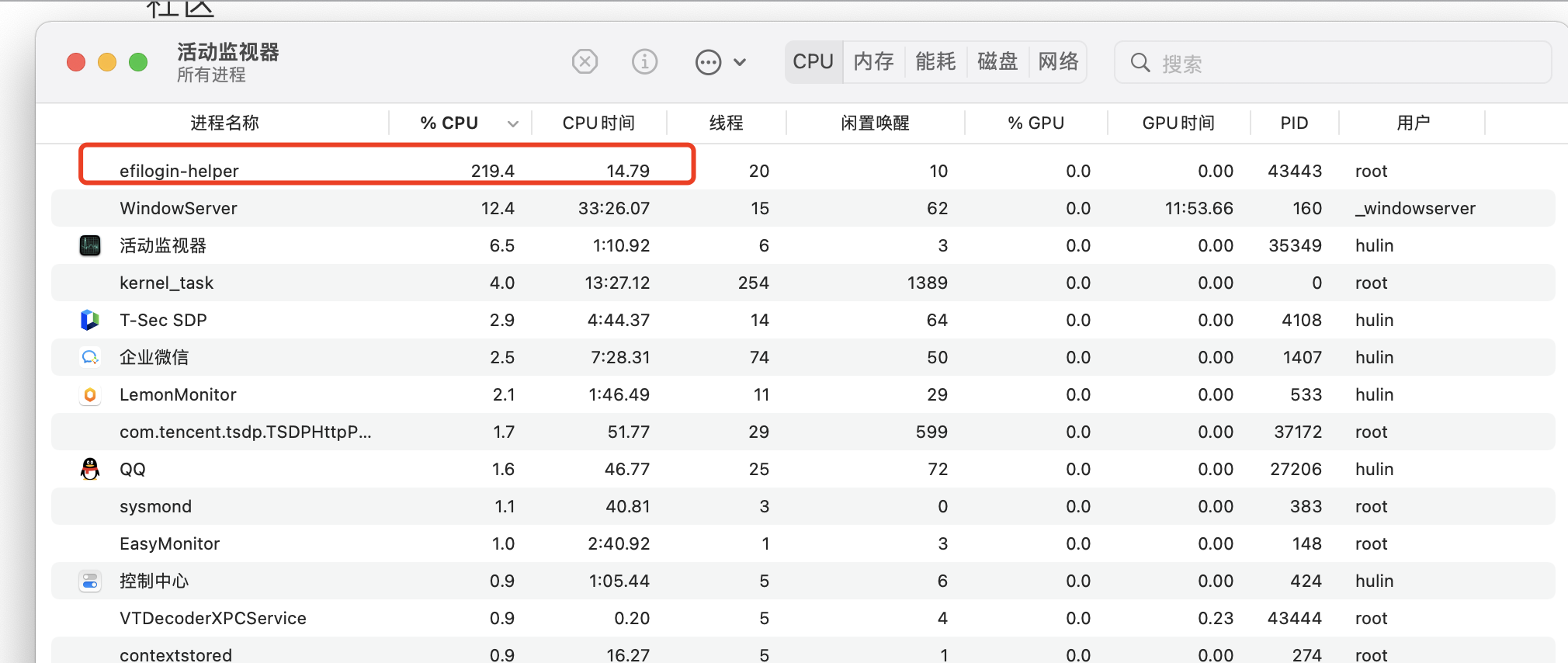This screenshot has height=663, width=1568.
Task: Click the T-Sec SDP app icon
Action: tap(90, 320)
